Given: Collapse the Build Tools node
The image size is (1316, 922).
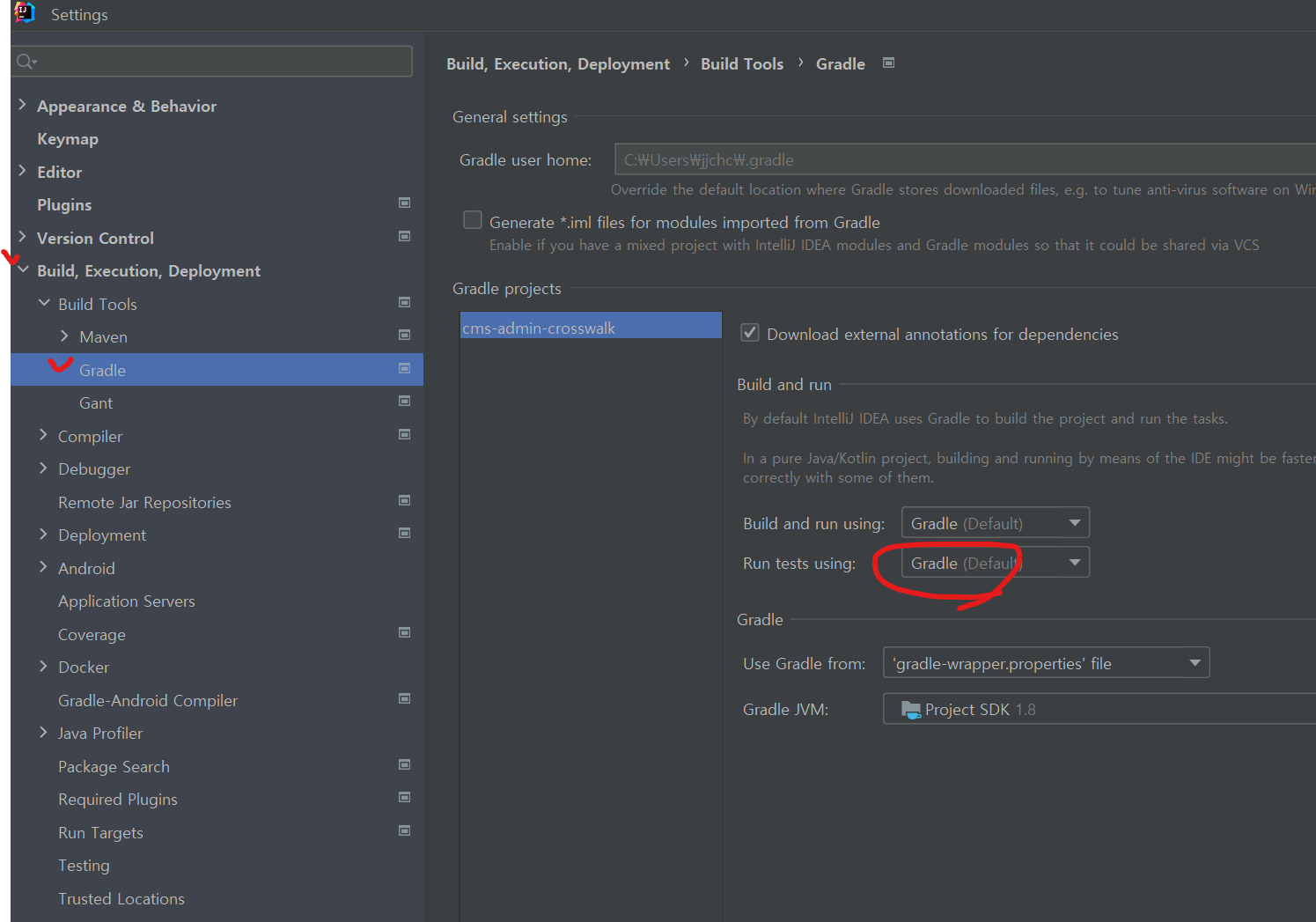Looking at the screenshot, I should (44, 303).
